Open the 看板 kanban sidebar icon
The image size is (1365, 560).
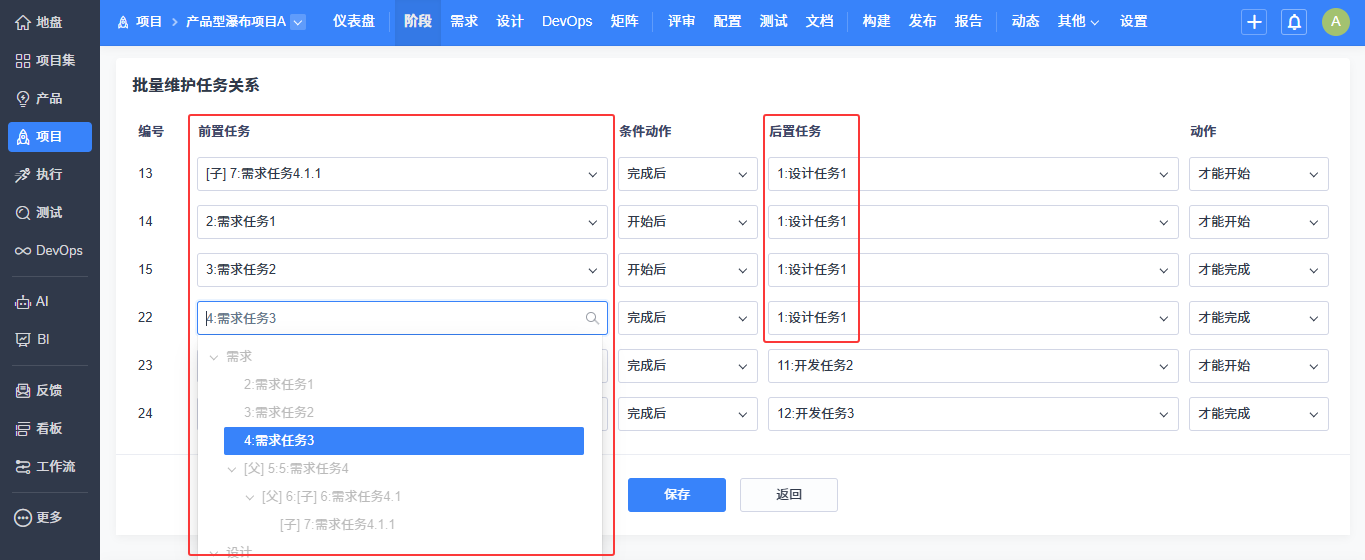point(23,428)
